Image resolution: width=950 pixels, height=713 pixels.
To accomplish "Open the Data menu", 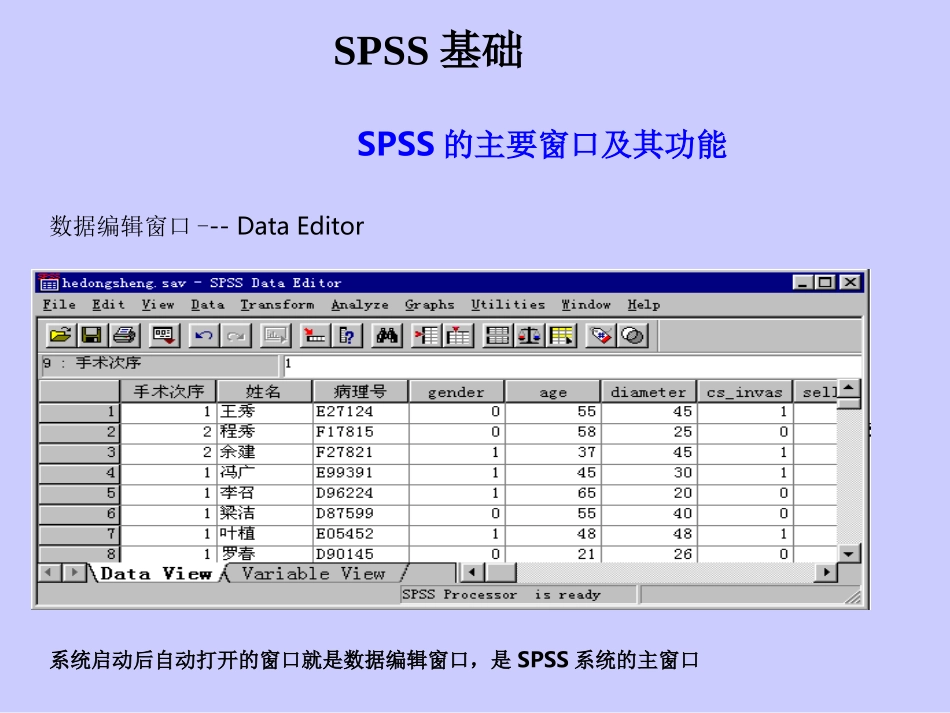I will tap(208, 305).
